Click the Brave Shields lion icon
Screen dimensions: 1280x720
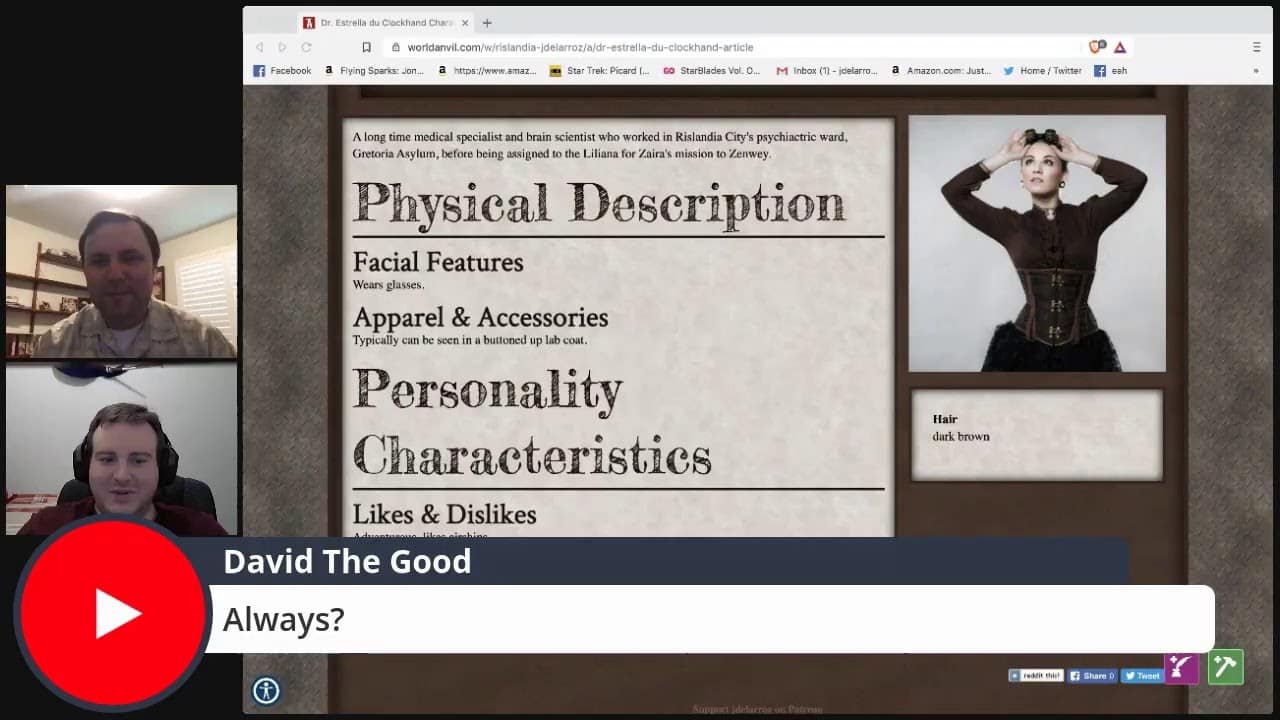(x=1097, y=47)
